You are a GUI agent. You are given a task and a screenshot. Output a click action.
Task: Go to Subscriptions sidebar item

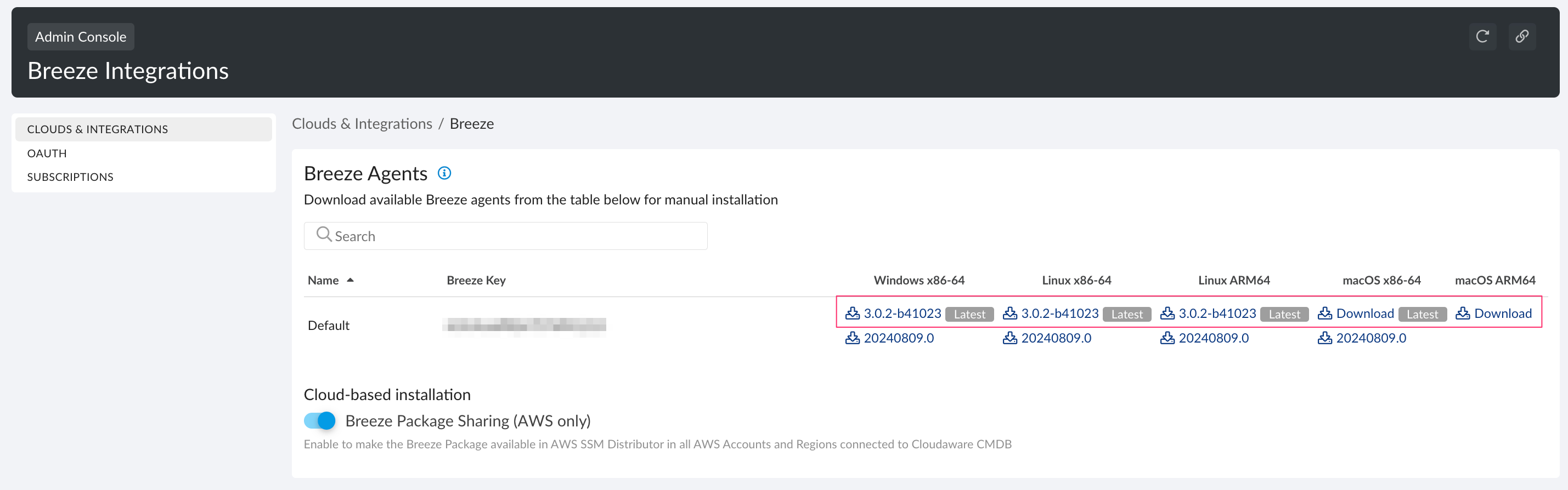[x=70, y=177]
